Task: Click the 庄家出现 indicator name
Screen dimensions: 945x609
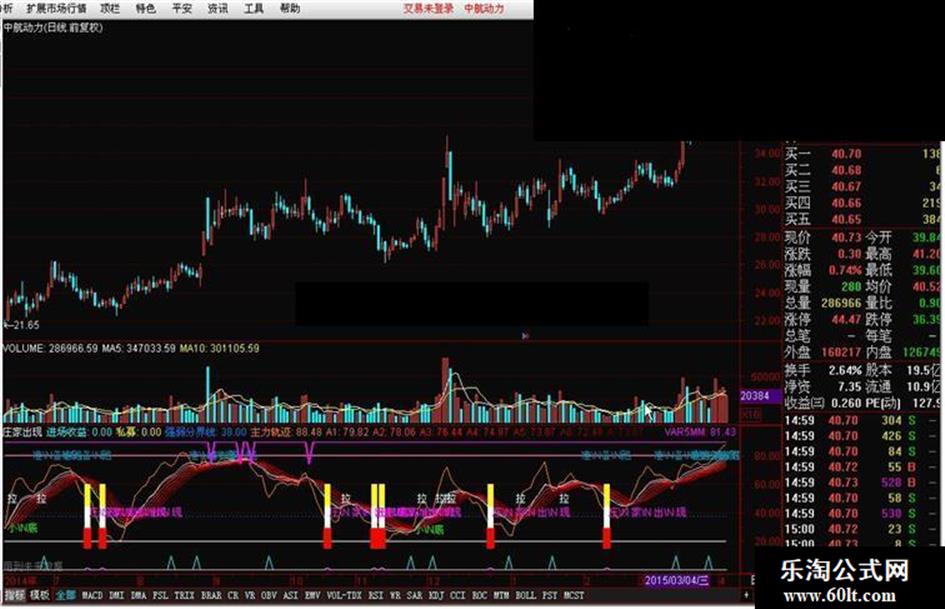Action: tap(23, 432)
